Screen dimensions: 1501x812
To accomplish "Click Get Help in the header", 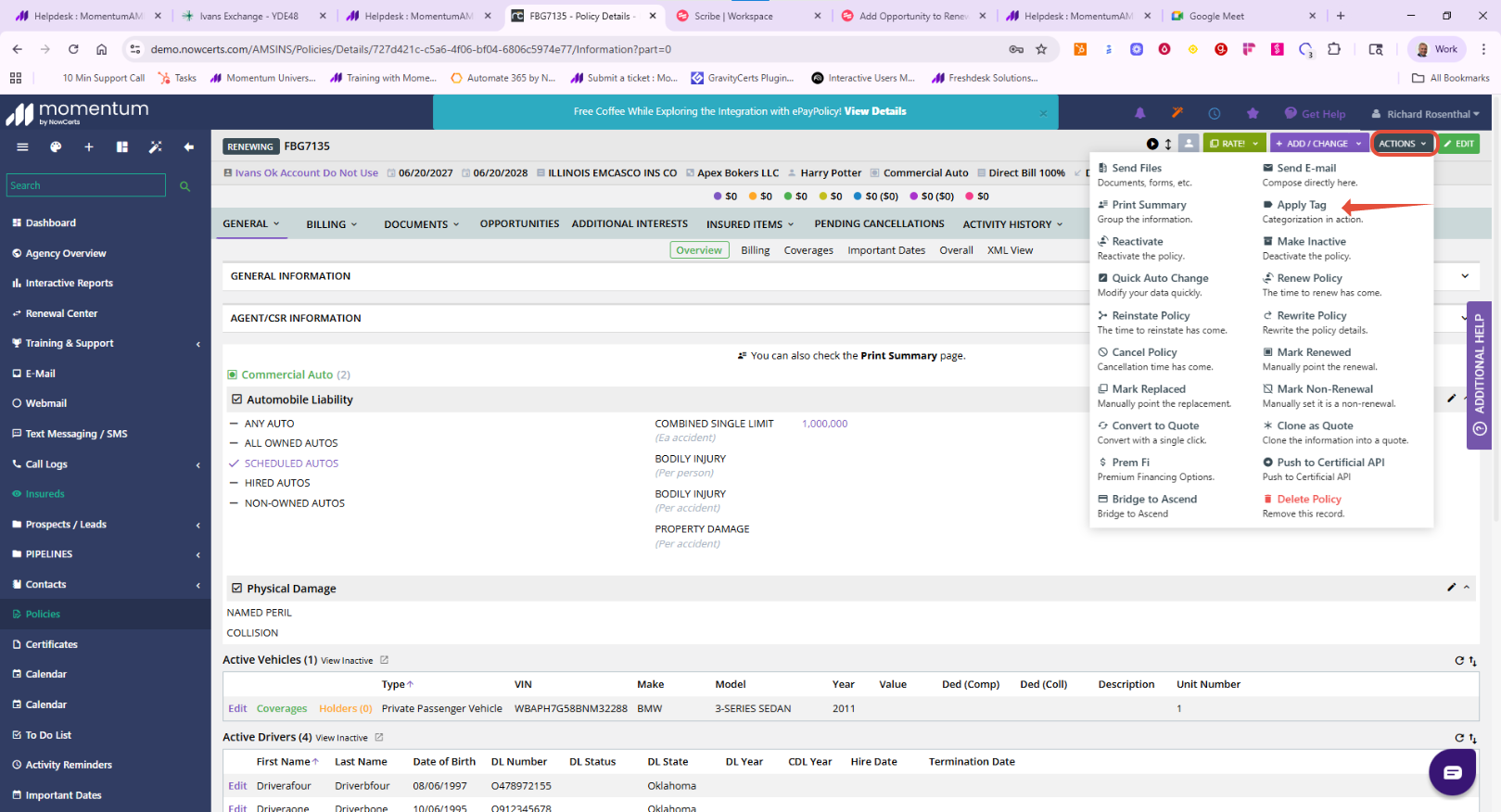I will [1315, 114].
